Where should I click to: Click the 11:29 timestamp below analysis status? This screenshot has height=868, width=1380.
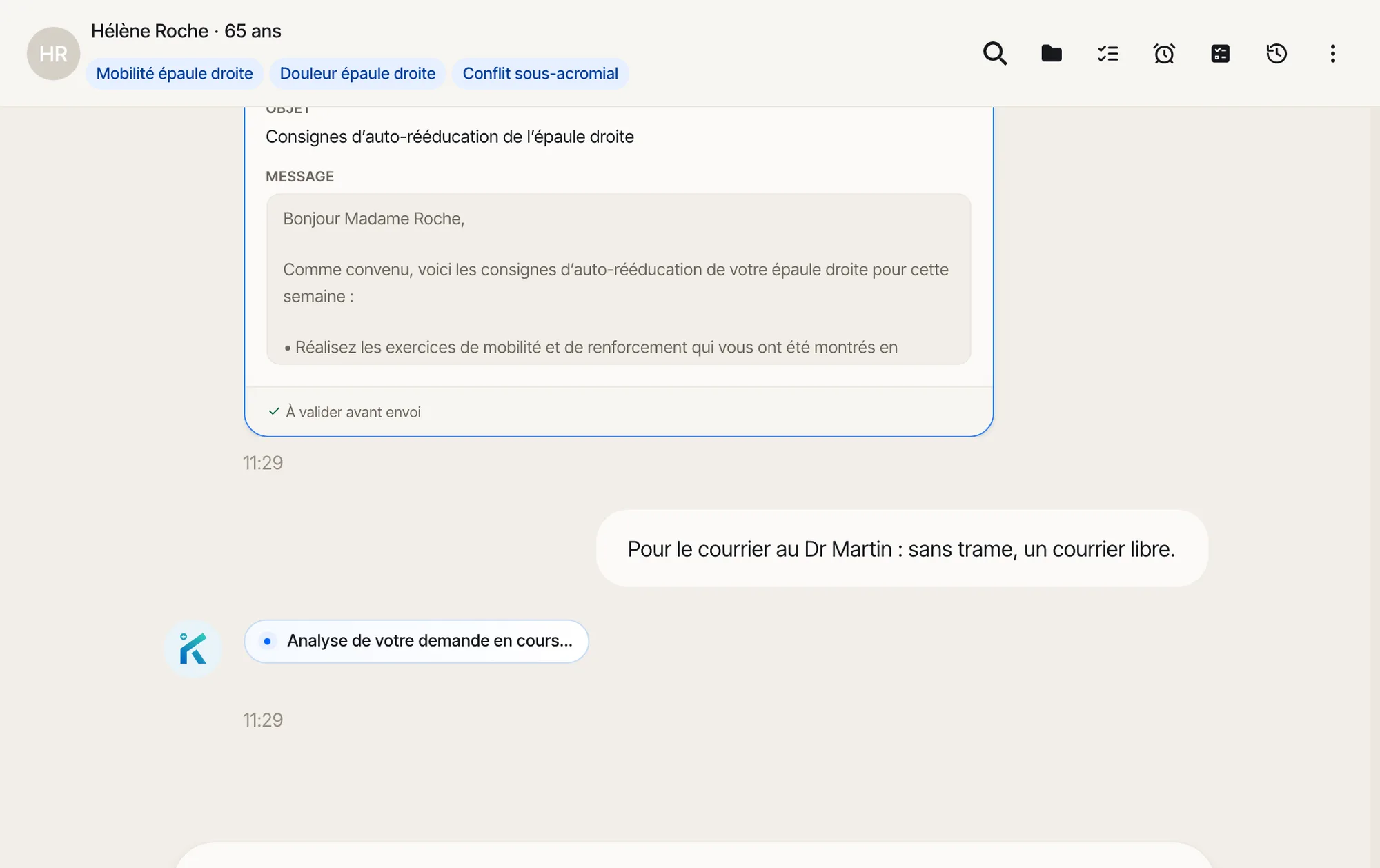[263, 720]
